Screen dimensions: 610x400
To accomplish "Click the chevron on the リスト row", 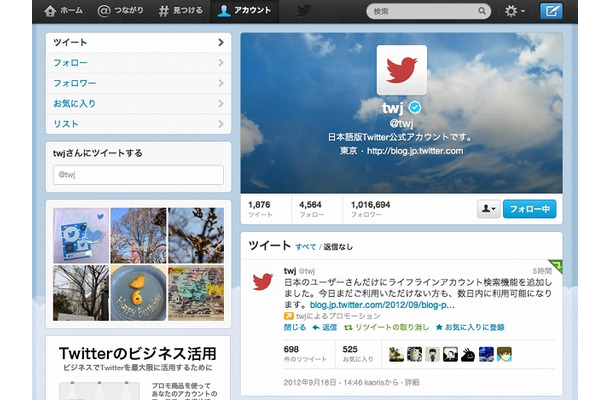I will click(x=221, y=124).
